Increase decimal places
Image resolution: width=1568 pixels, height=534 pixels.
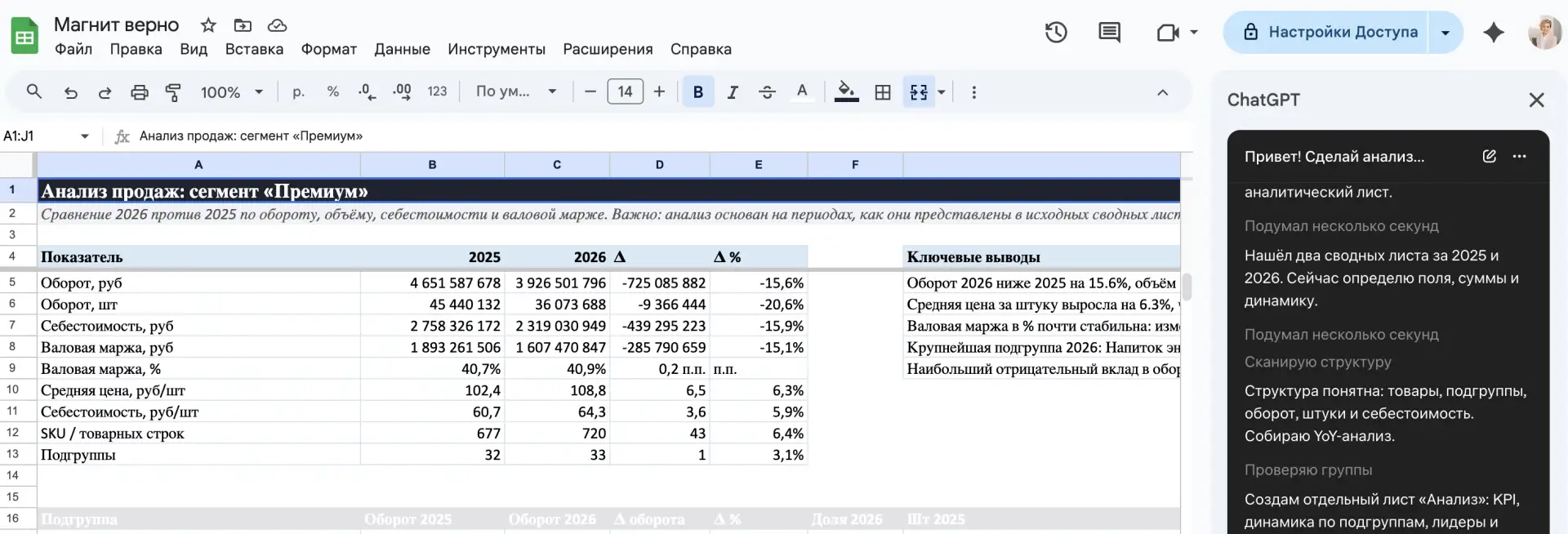[402, 92]
